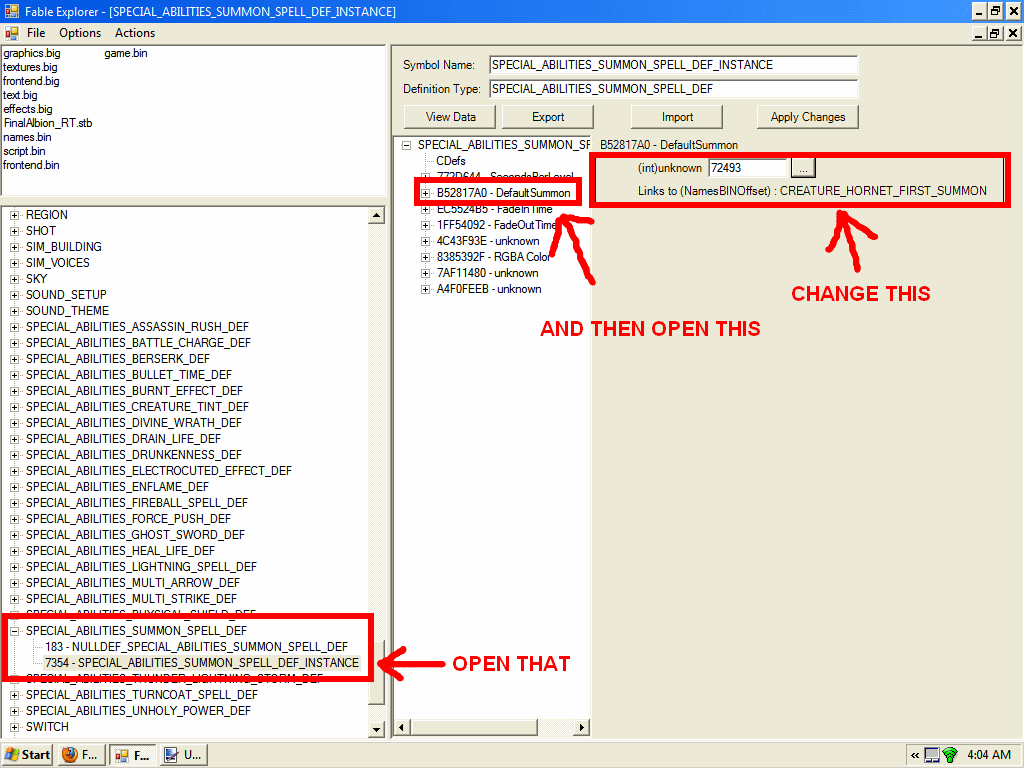1024x768 pixels.
Task: Expand the 8385392F RGBA Color entry
Action: pyautogui.click(x=425, y=257)
